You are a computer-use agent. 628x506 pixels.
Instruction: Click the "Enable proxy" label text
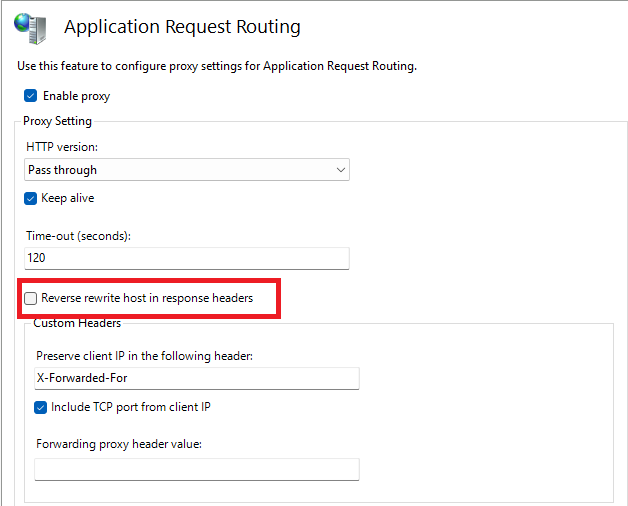pos(76,96)
